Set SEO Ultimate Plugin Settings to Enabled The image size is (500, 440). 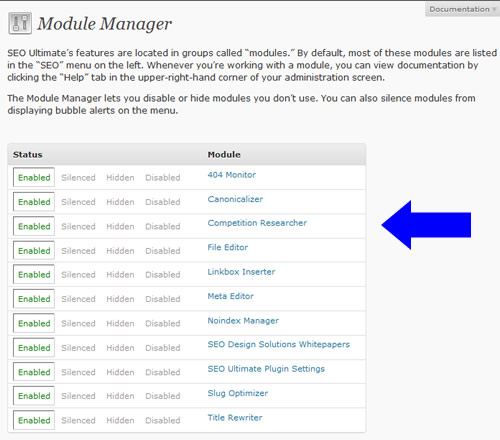[34, 372]
